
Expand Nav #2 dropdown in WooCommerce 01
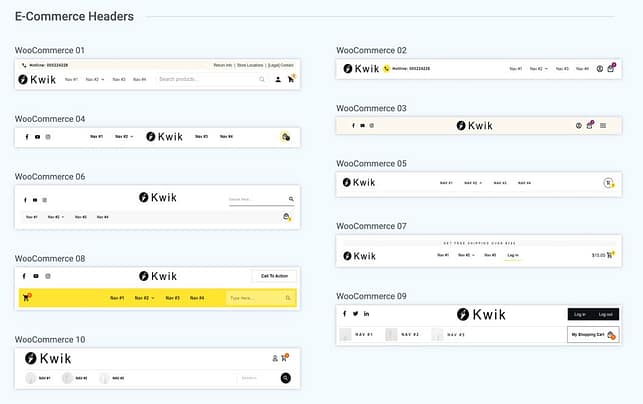pyautogui.click(x=95, y=80)
